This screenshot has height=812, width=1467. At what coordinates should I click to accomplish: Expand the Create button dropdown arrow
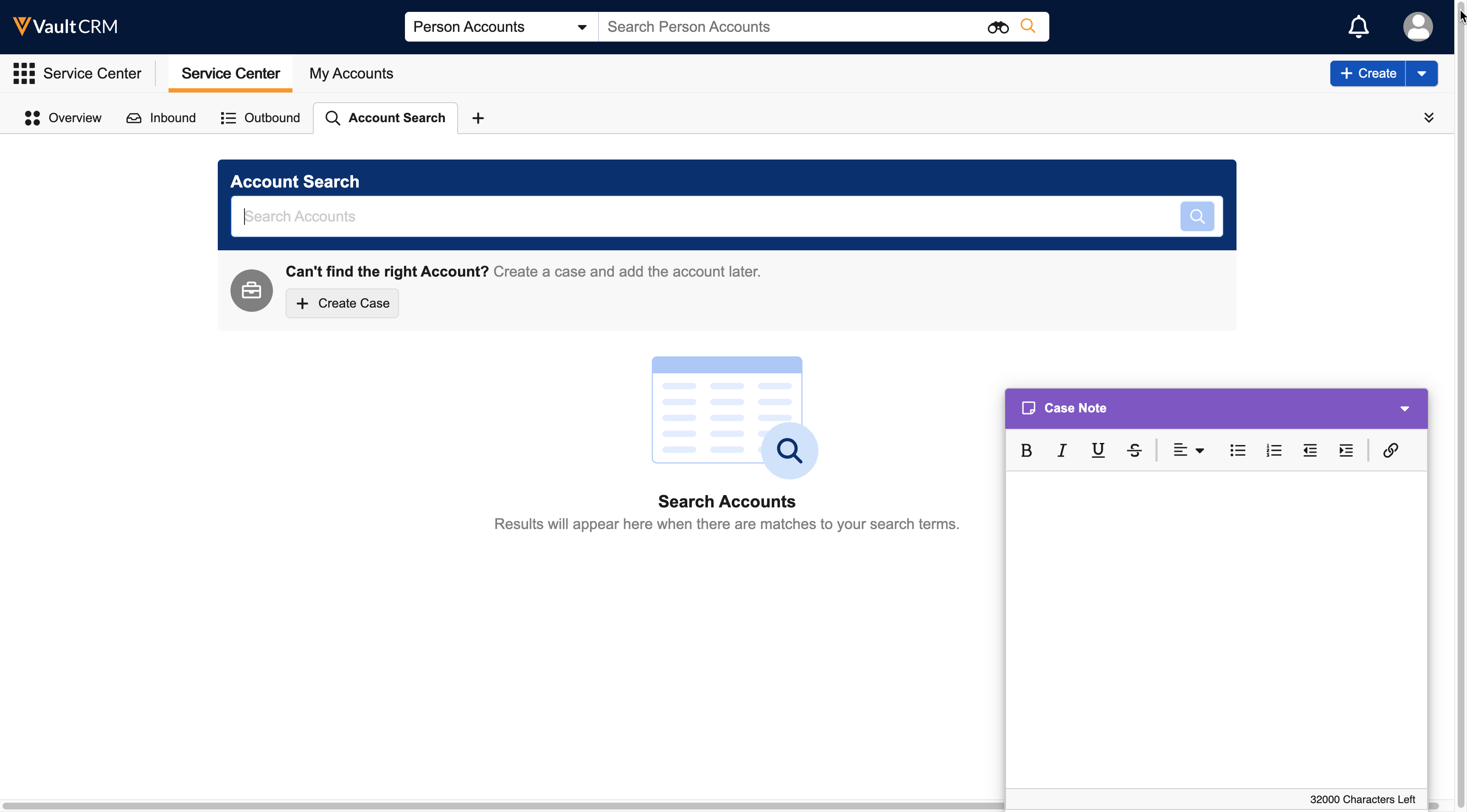[x=1421, y=73]
